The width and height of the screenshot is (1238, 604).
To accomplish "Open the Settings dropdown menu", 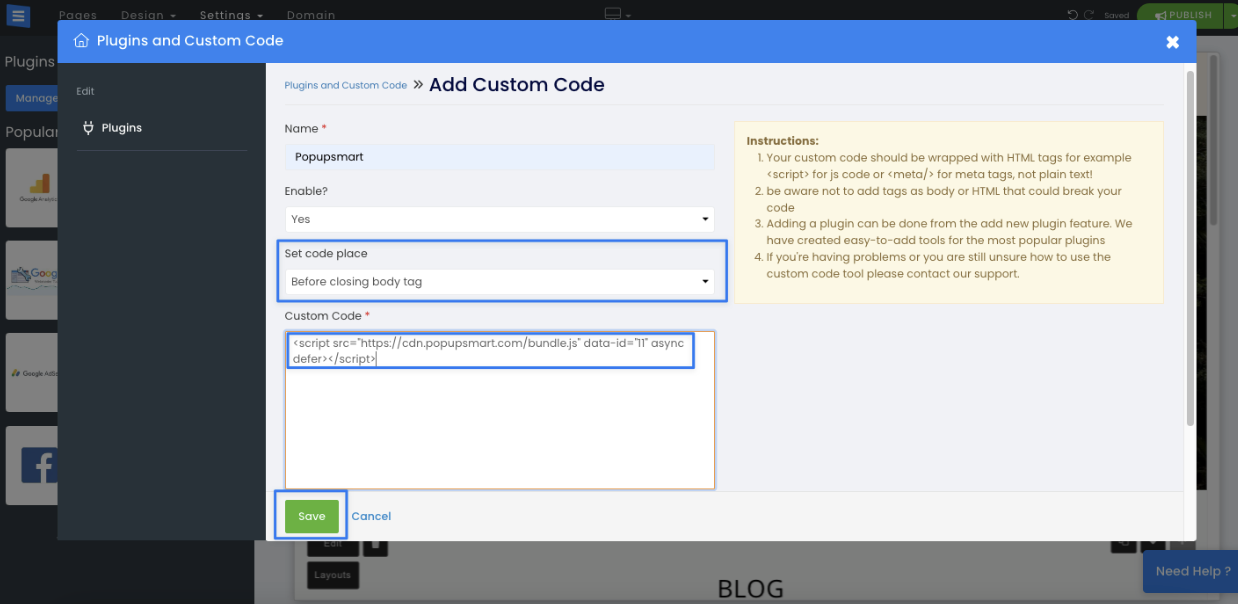I will tap(231, 15).
